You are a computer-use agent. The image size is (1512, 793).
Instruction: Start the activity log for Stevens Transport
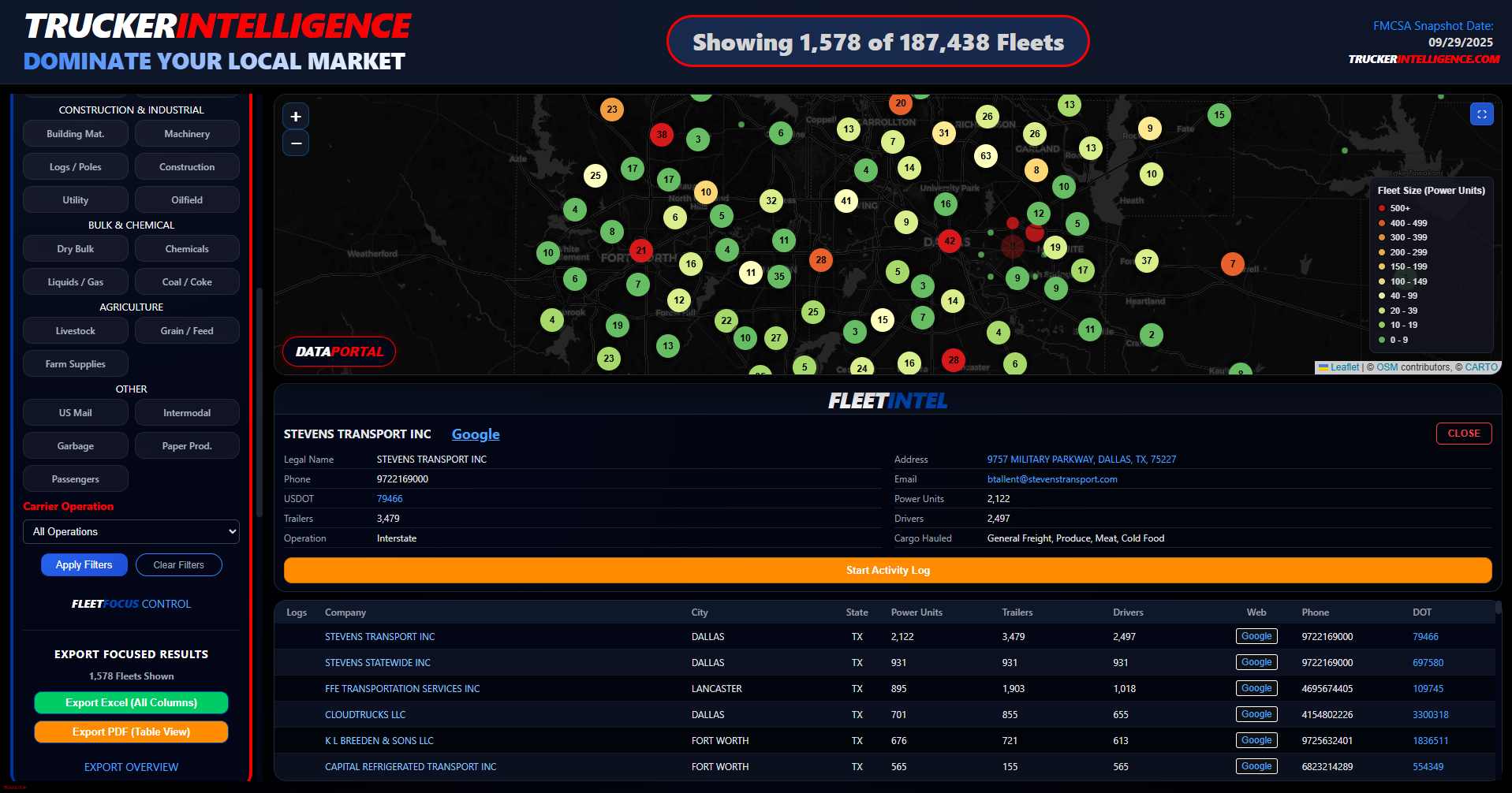pyautogui.click(x=887, y=570)
